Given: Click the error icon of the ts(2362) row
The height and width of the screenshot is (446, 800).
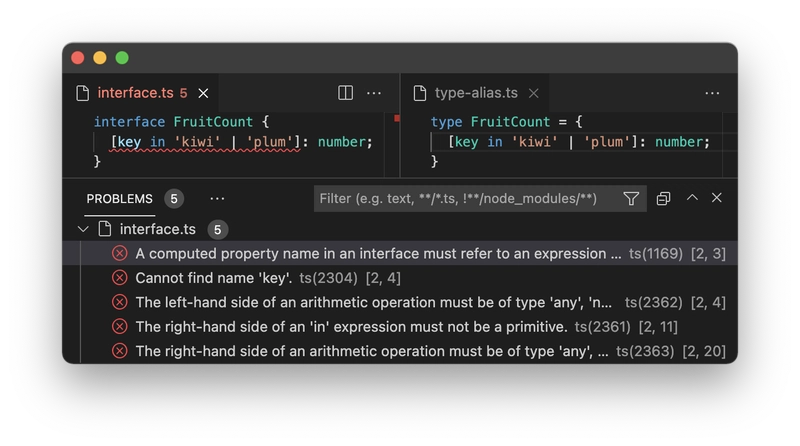Looking at the screenshot, I should pyautogui.click(x=119, y=302).
